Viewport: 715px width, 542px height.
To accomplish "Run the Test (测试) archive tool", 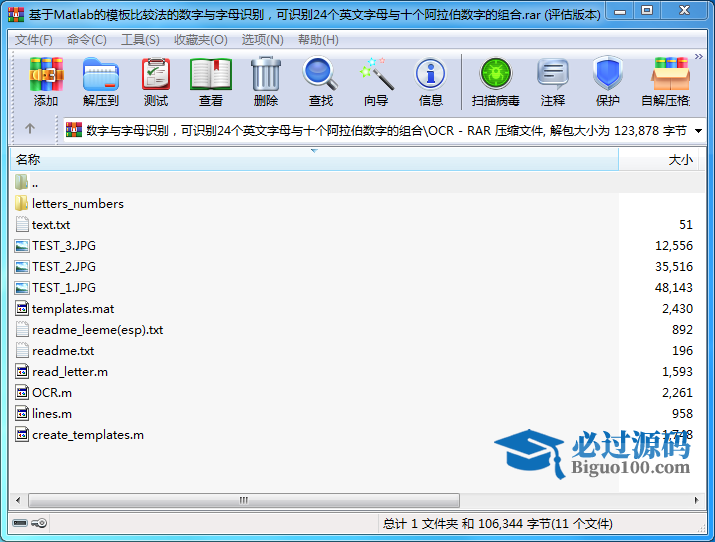I will pyautogui.click(x=156, y=81).
